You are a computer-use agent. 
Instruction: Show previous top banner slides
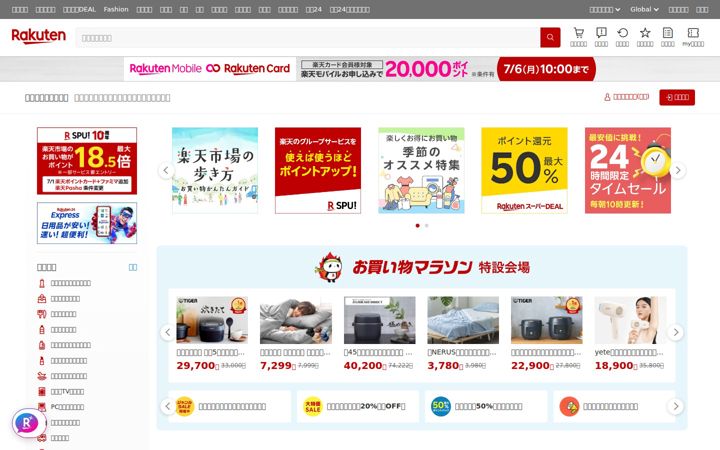click(x=166, y=170)
